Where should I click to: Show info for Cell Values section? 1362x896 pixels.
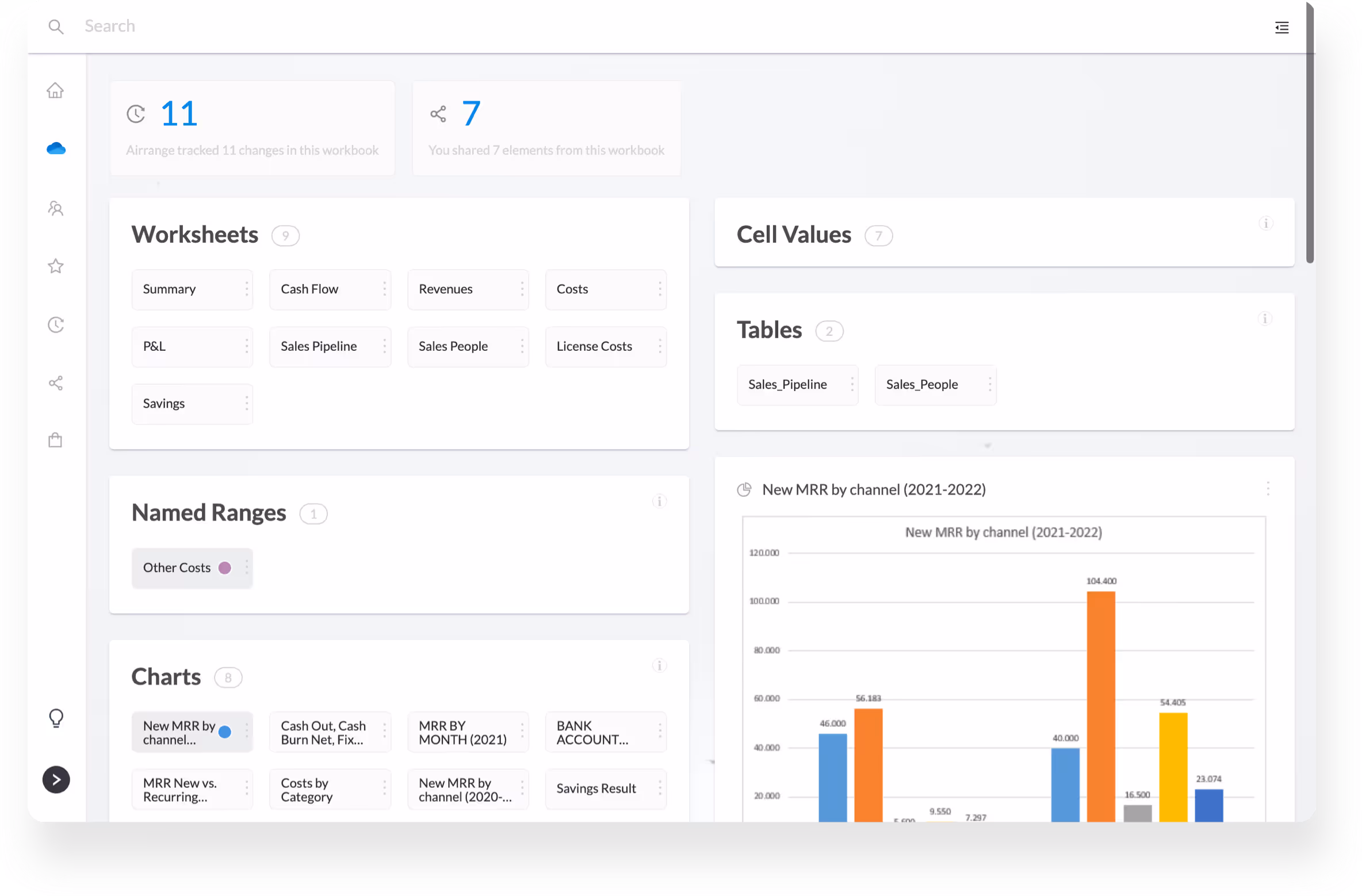pyautogui.click(x=1265, y=223)
